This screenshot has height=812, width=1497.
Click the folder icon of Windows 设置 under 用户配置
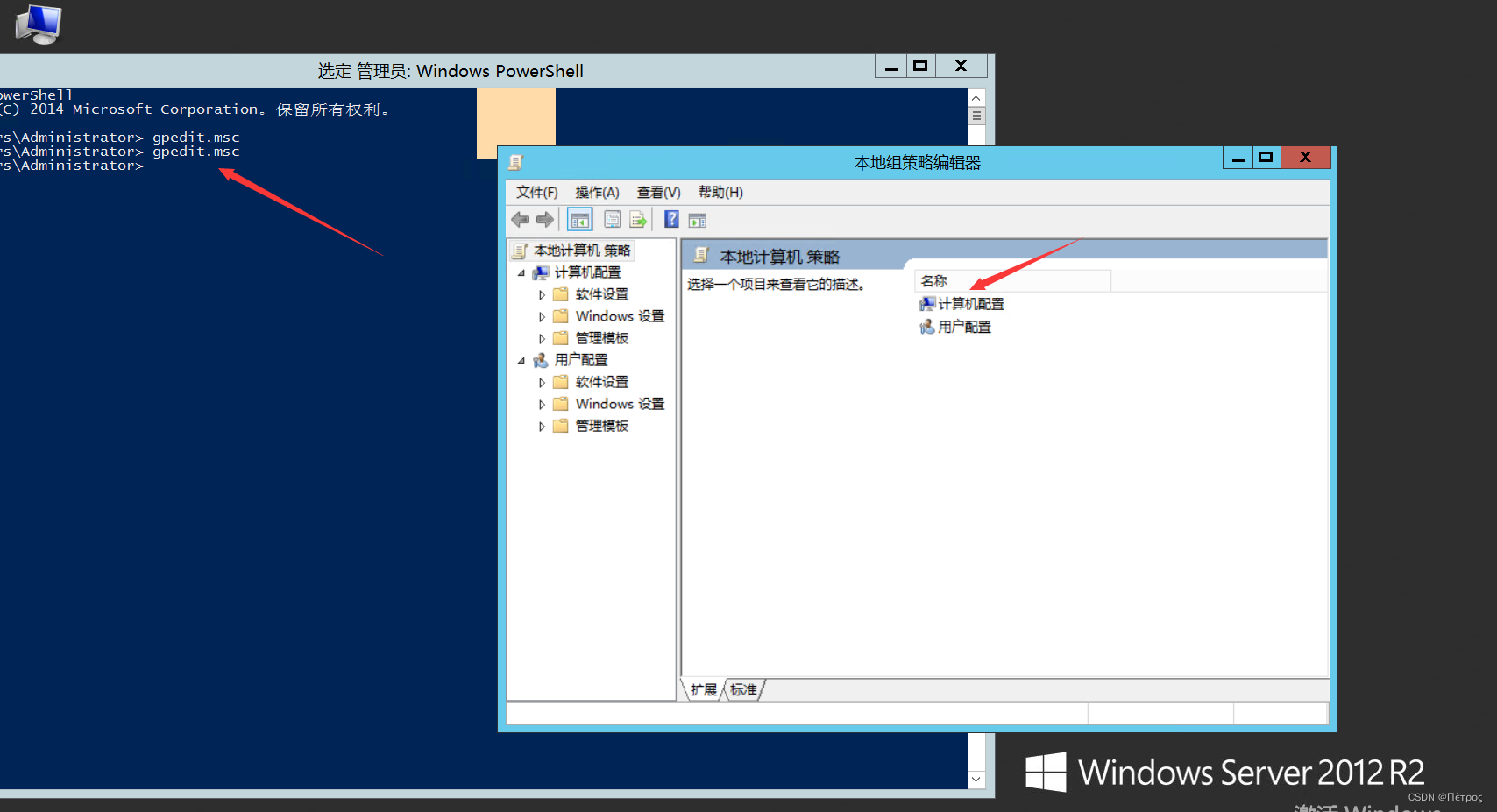[x=561, y=404]
